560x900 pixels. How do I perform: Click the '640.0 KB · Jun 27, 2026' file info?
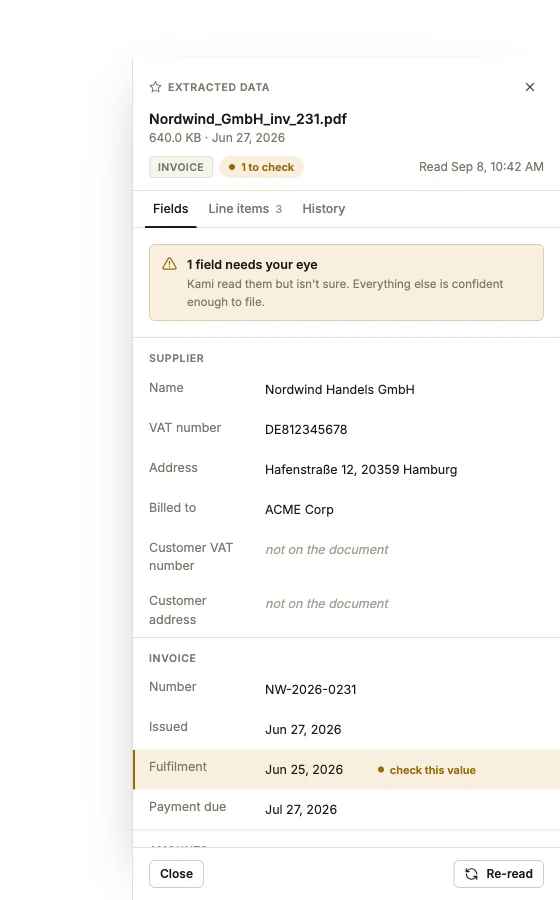(x=217, y=138)
